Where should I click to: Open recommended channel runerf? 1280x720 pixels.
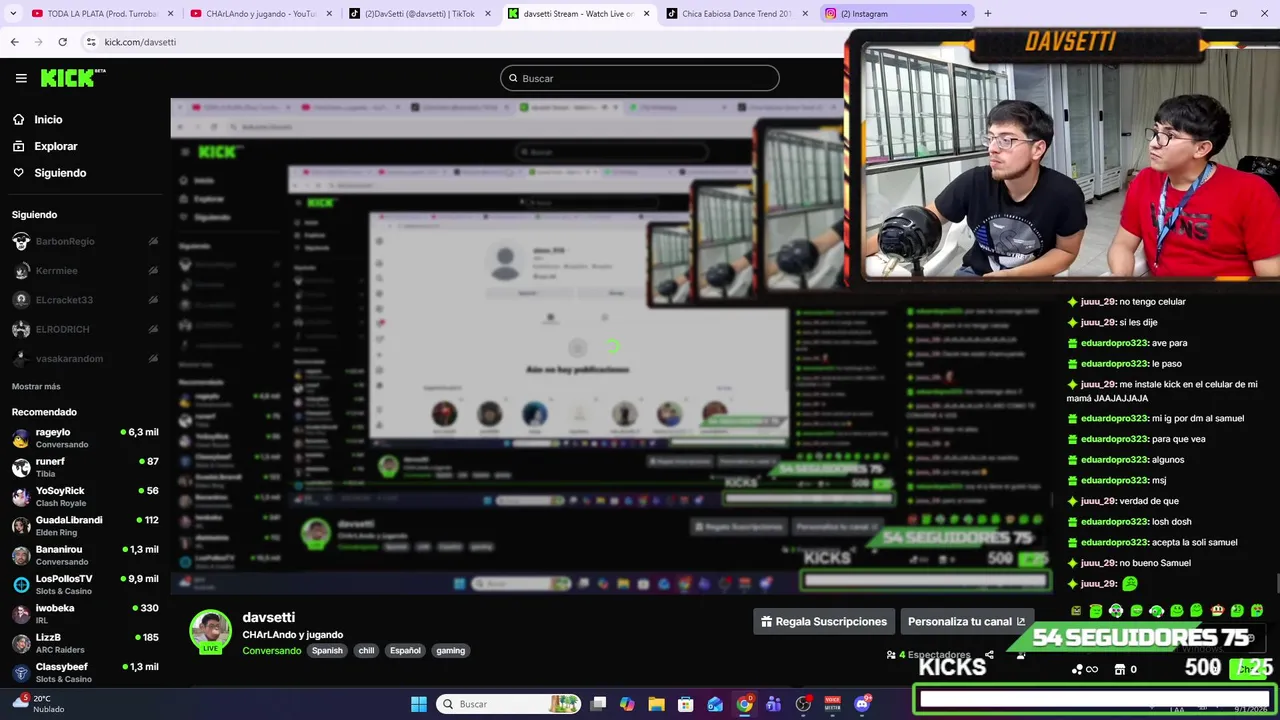(x=85, y=467)
